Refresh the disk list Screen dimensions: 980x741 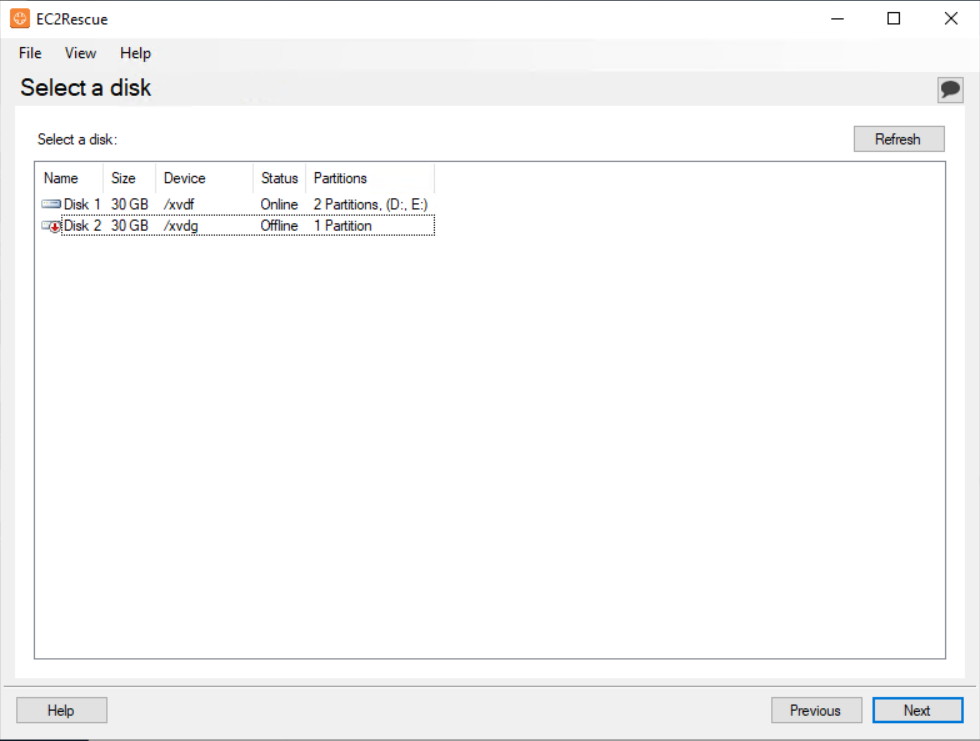click(899, 139)
